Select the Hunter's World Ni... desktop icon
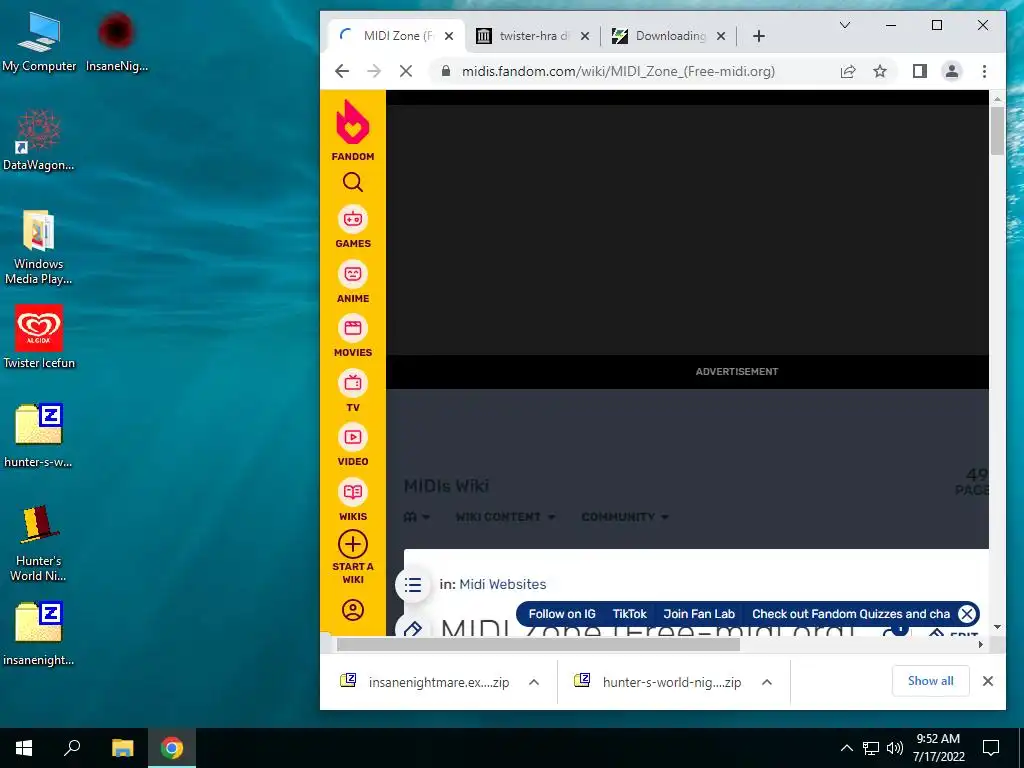Viewport: 1024px width, 768px height. 39,543
